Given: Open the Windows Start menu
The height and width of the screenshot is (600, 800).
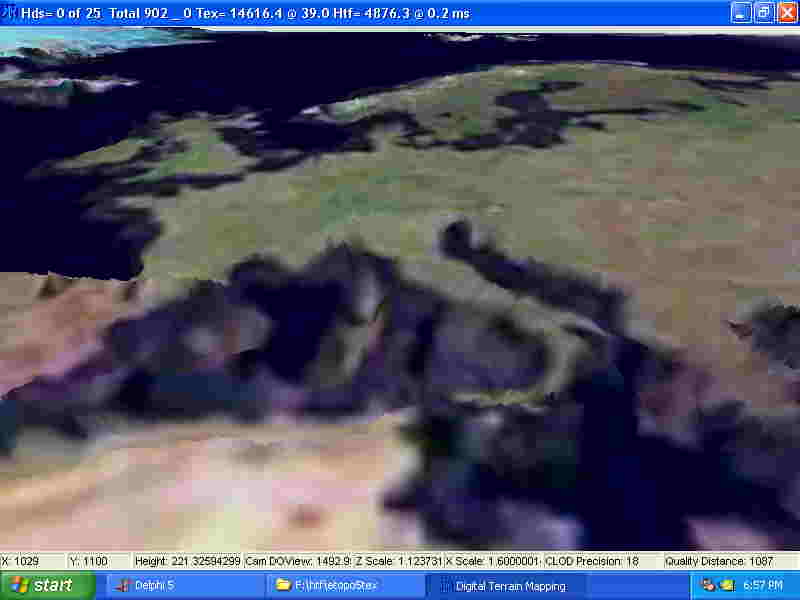Looking at the screenshot, I should pyautogui.click(x=42, y=585).
